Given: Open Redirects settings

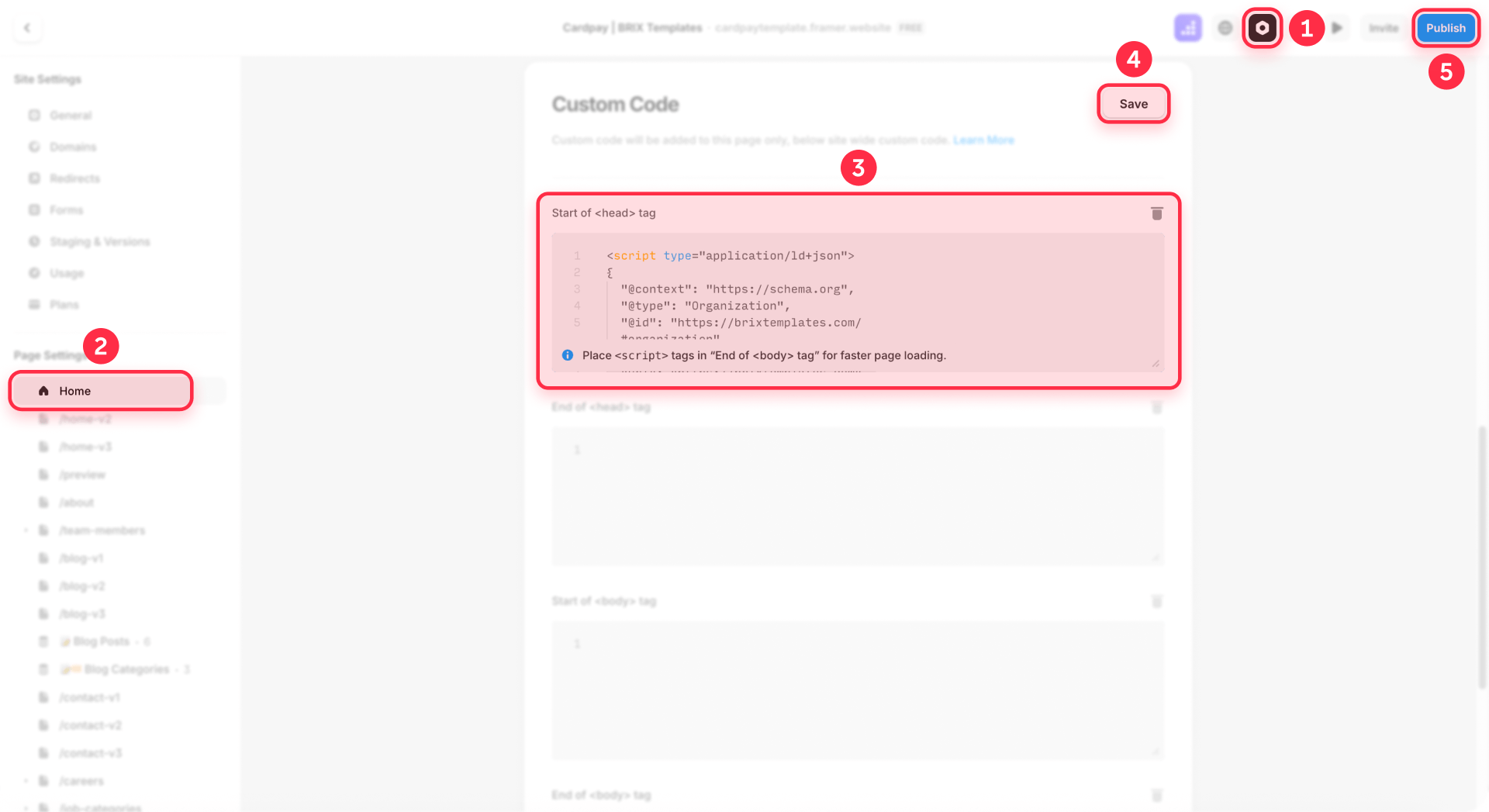Looking at the screenshot, I should pos(74,178).
